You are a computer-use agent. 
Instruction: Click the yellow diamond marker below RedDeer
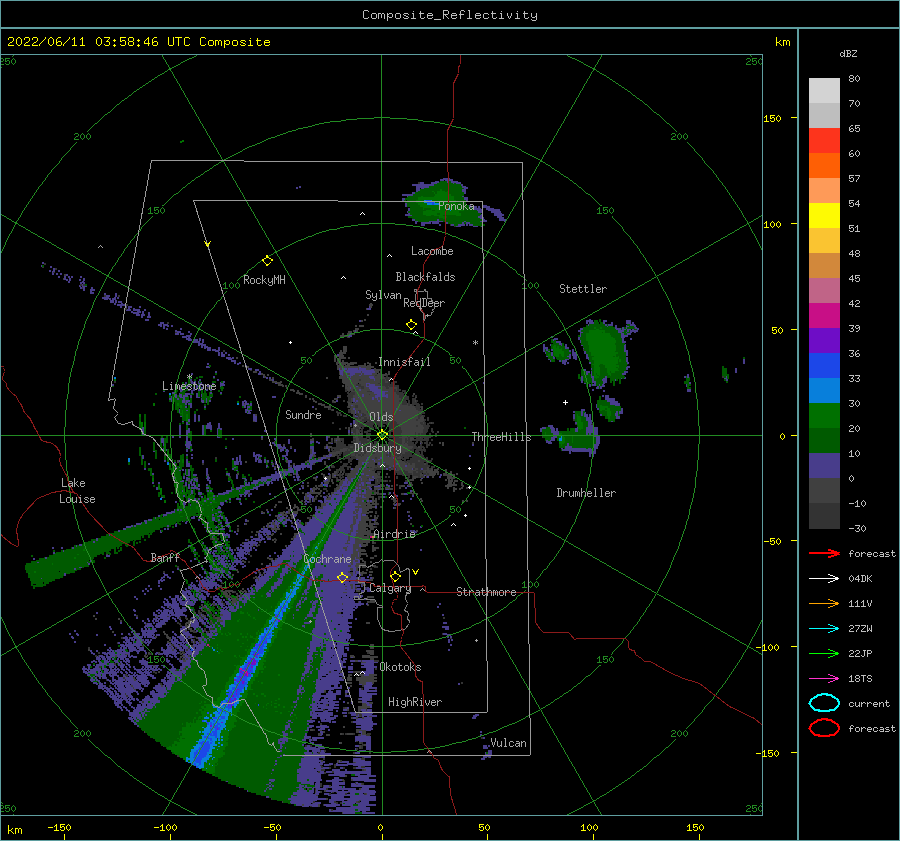[x=412, y=325]
